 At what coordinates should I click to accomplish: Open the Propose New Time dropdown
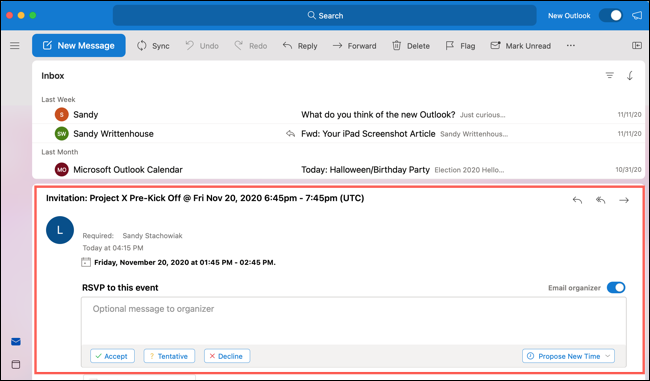click(x=568, y=356)
